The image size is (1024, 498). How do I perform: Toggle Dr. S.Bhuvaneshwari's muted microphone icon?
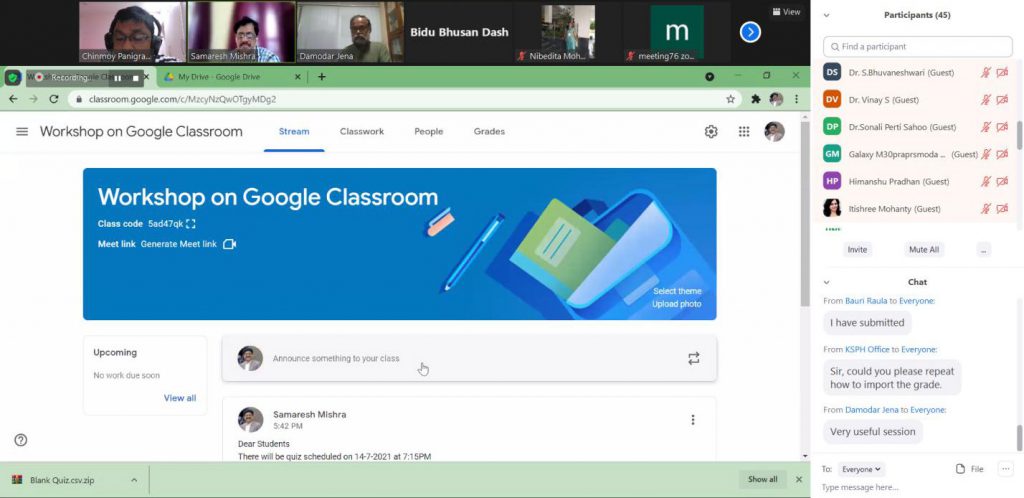(985, 72)
